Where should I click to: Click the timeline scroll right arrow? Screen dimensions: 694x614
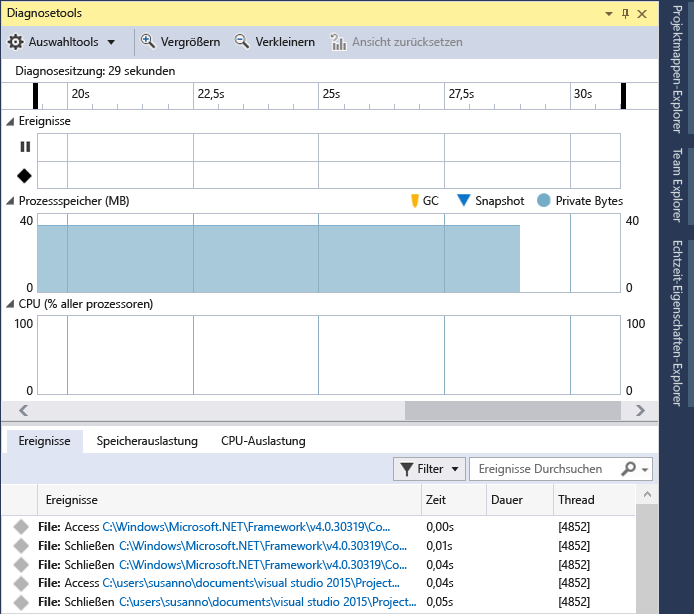point(640,411)
